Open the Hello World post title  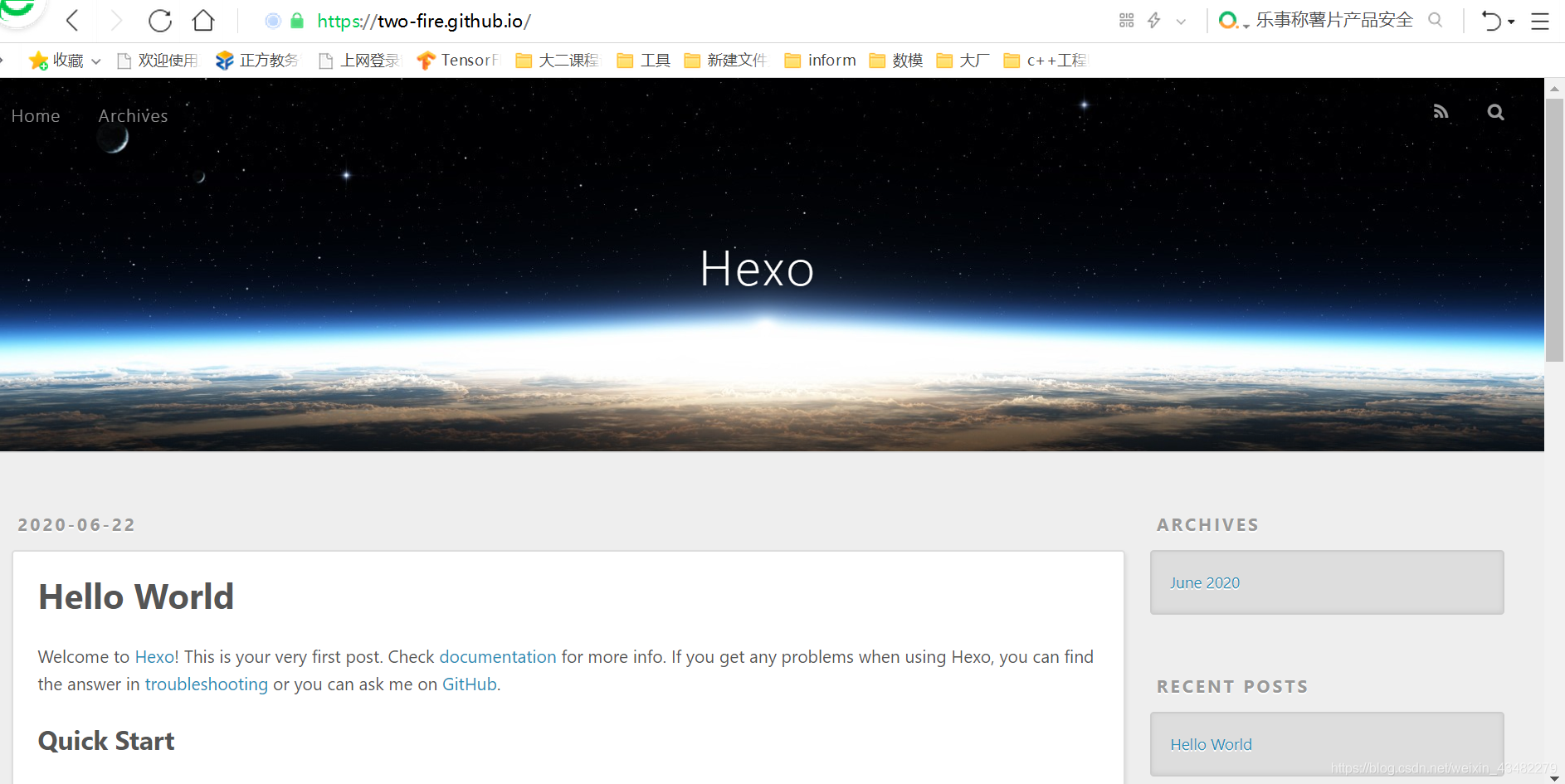point(136,597)
